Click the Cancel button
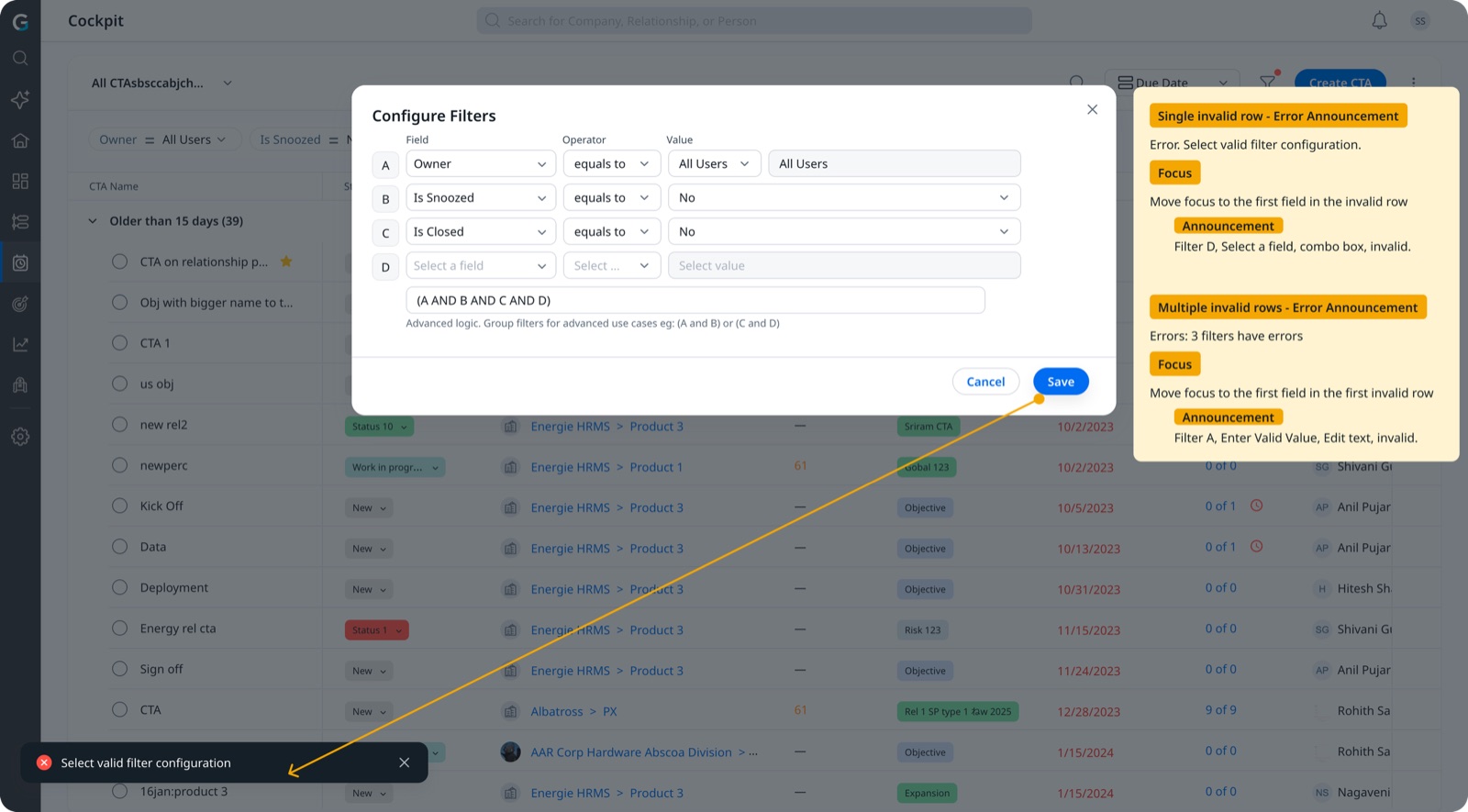Image resolution: width=1468 pixels, height=812 pixels. (x=985, y=382)
